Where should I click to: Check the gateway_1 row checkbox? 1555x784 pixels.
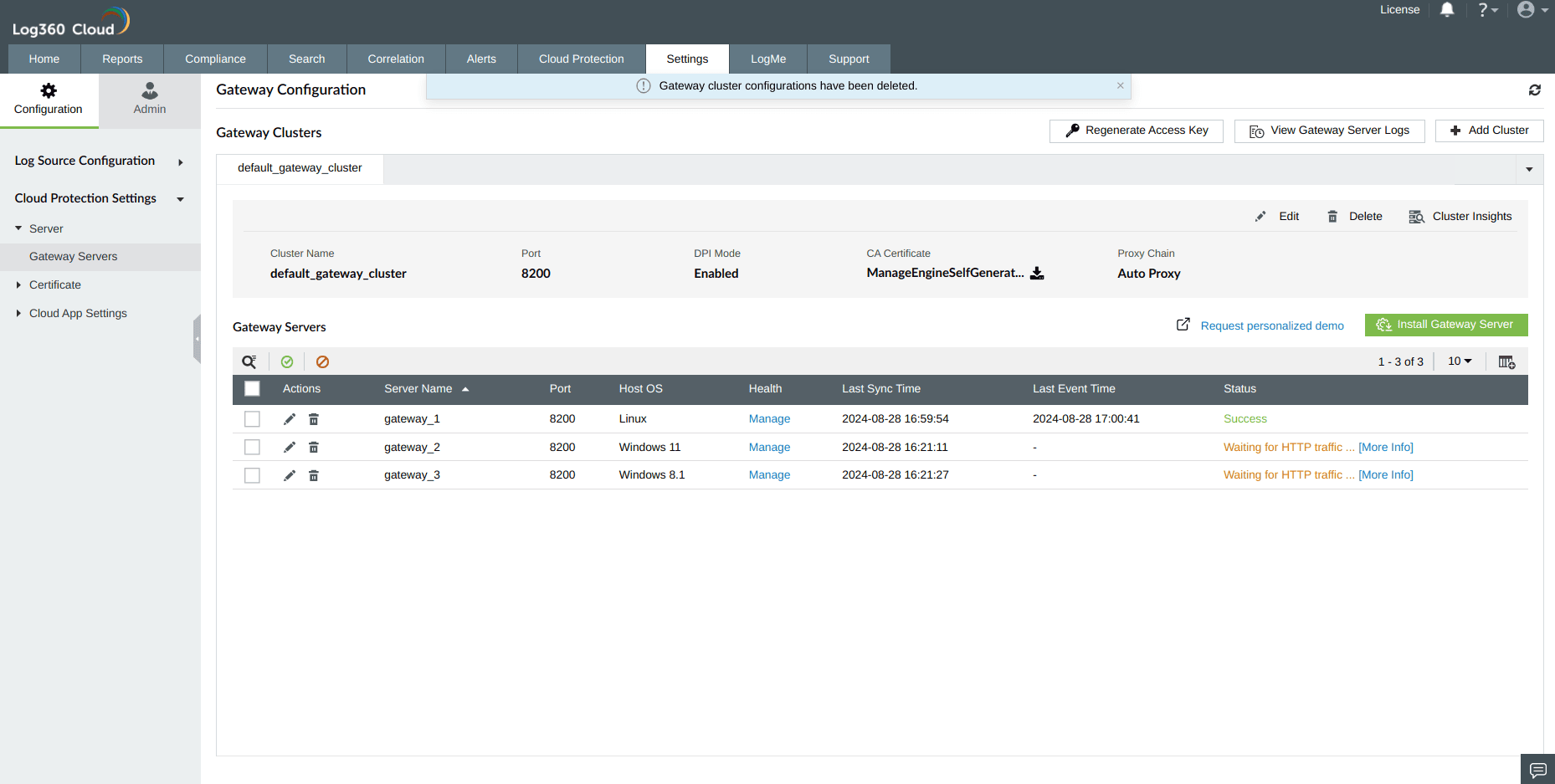252,418
